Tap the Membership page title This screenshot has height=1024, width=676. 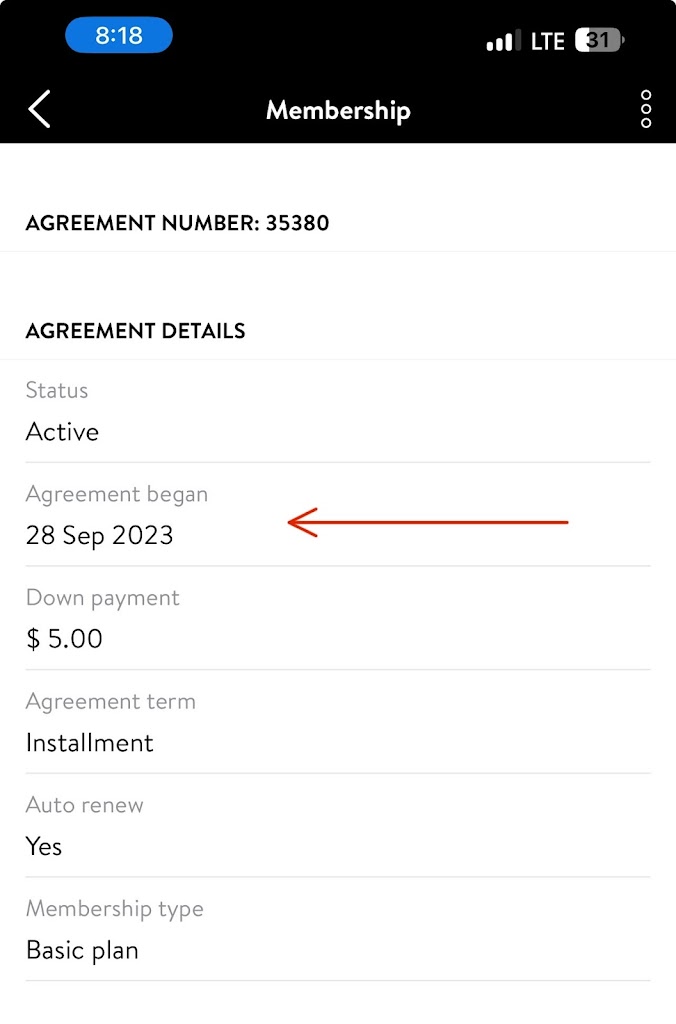point(338,110)
